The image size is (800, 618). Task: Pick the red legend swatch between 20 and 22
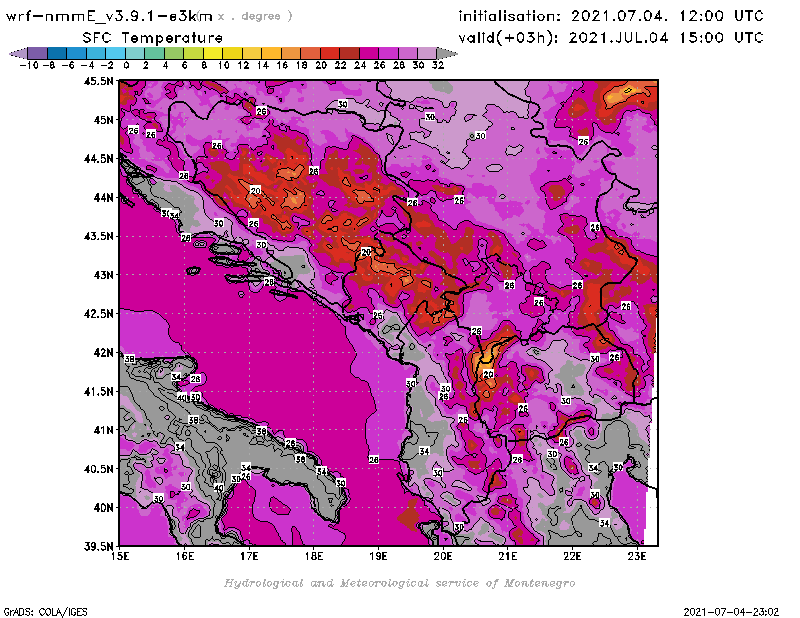(330, 53)
